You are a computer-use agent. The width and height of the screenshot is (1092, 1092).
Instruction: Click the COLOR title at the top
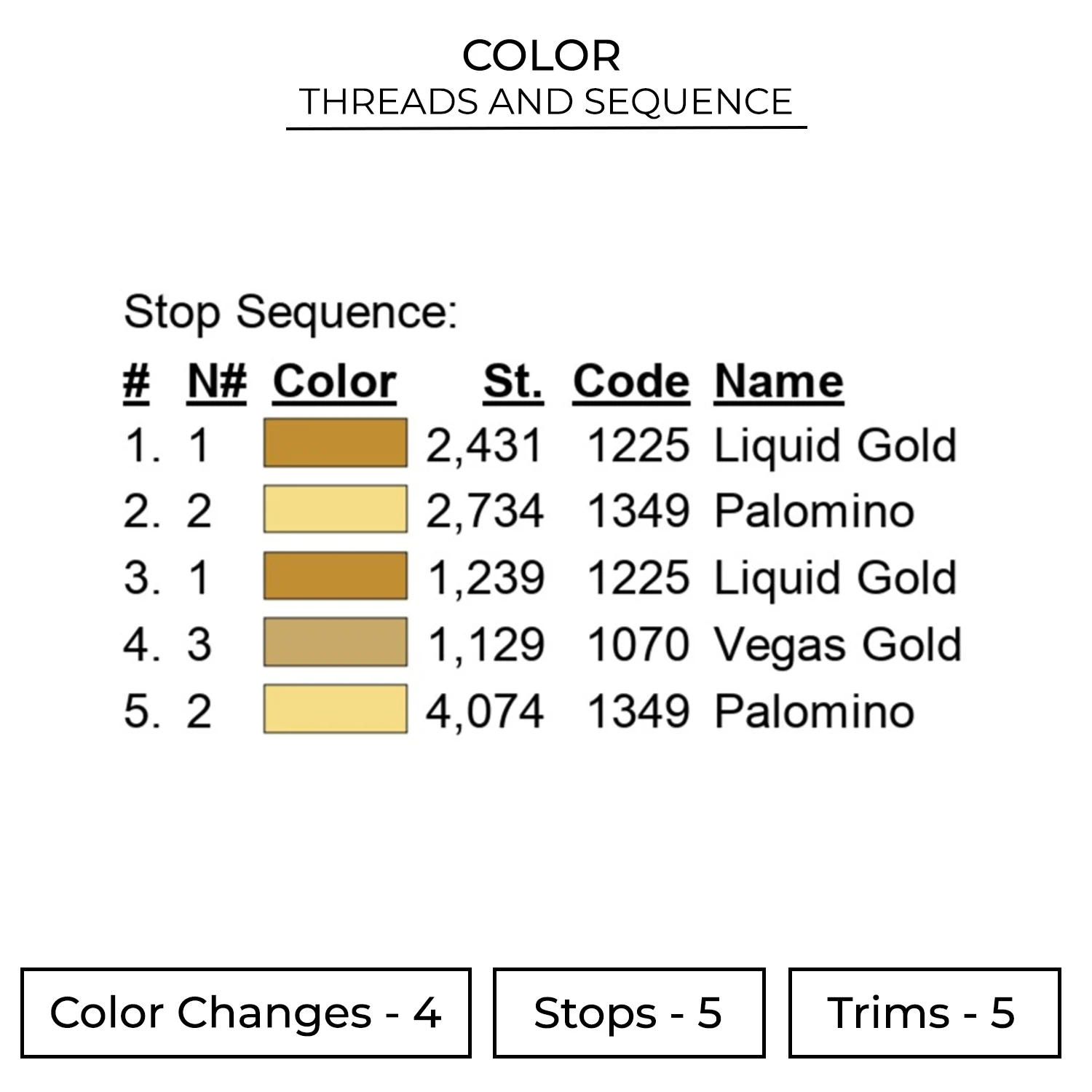pyautogui.click(x=542, y=56)
